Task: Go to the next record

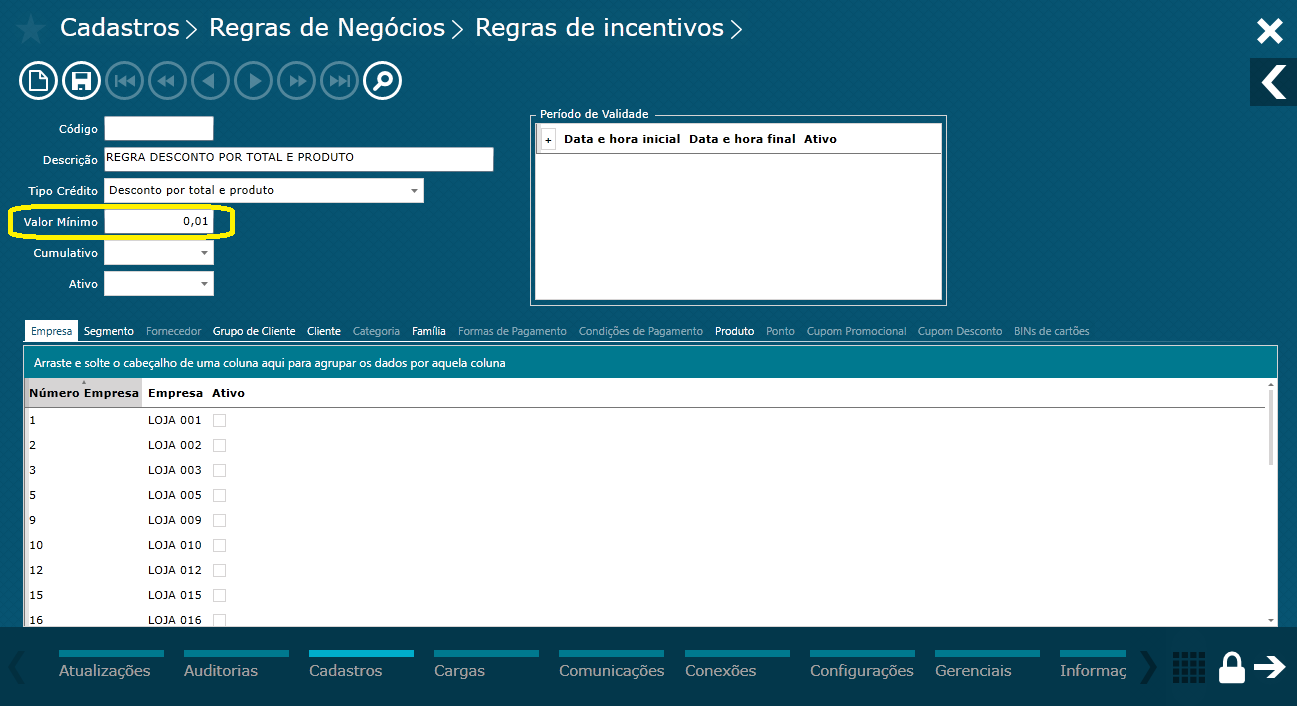Action: pos(254,81)
